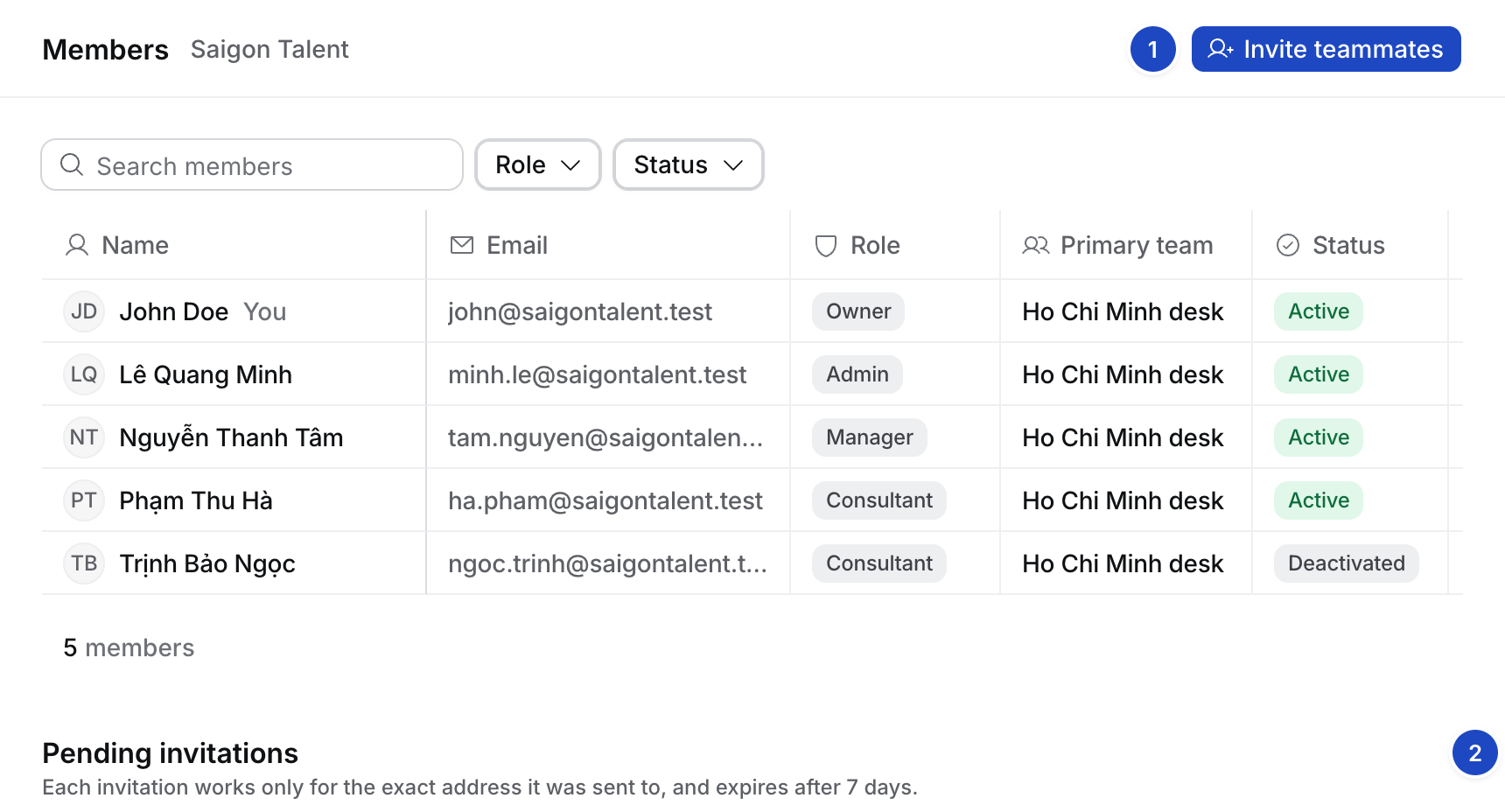Screen dimensions: 1505x812
Task: Click the Invite teammates button
Action: tap(1326, 49)
